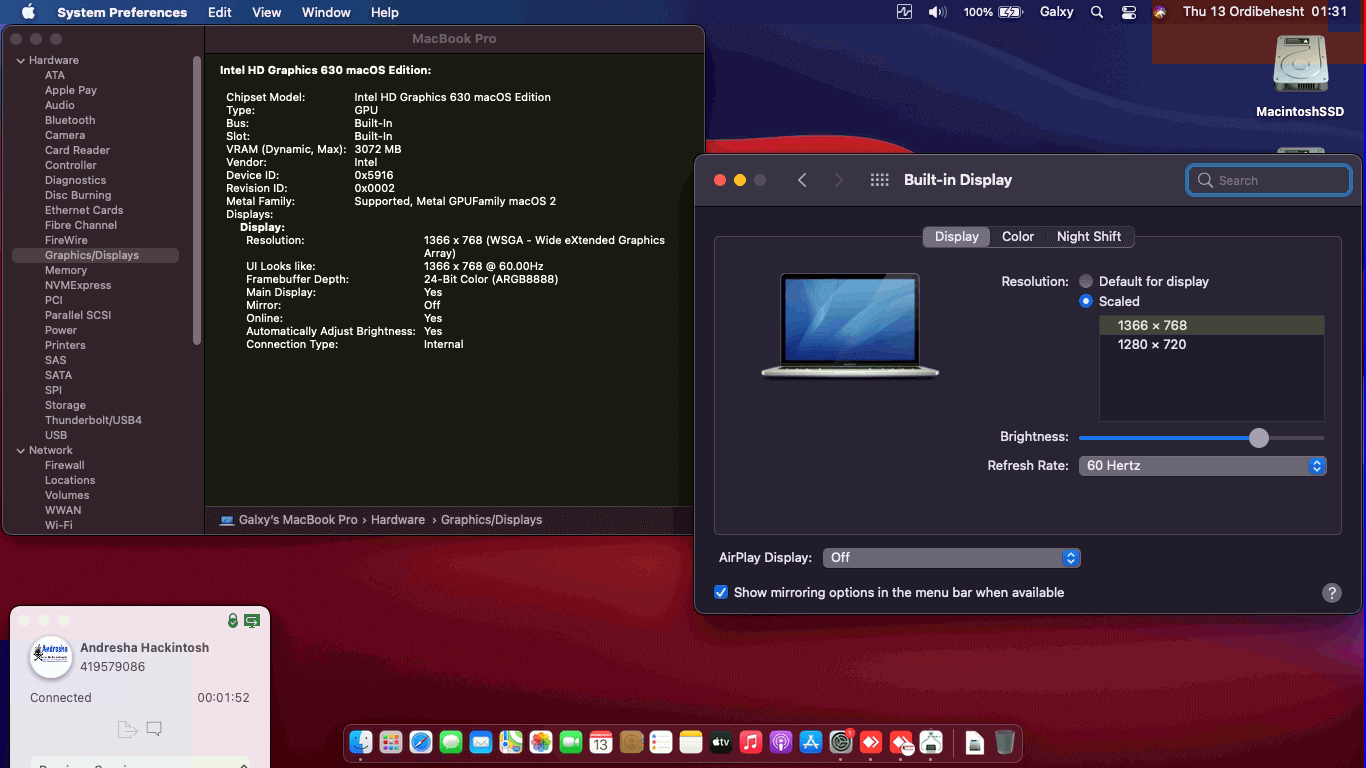The image size is (1366, 768).
Task: Open Refresh Rate 60 Hertz dropdown
Action: tap(1202, 466)
